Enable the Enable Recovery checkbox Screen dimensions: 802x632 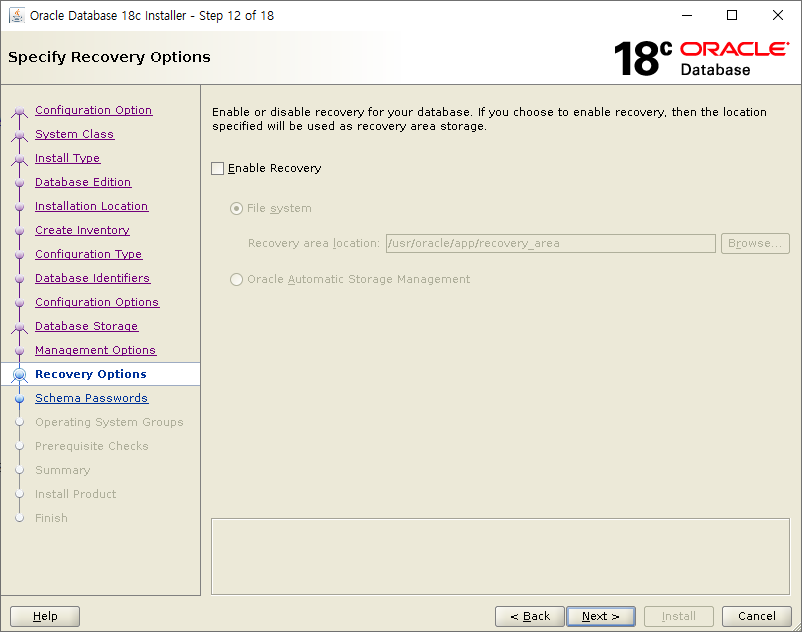tap(217, 168)
